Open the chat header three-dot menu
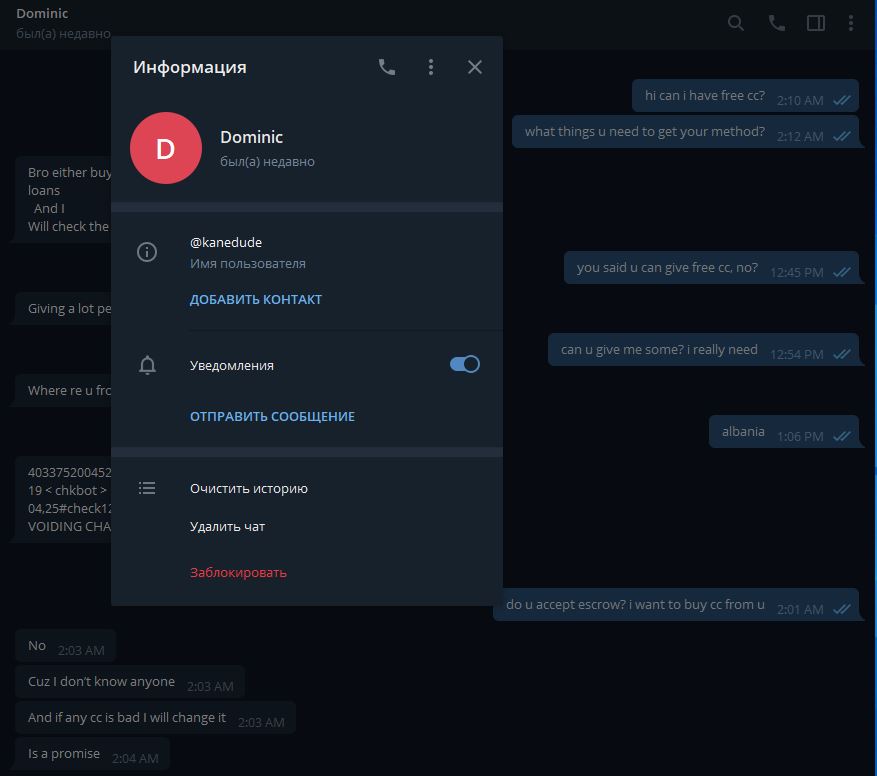Screen dimensions: 877x776 [852, 23]
